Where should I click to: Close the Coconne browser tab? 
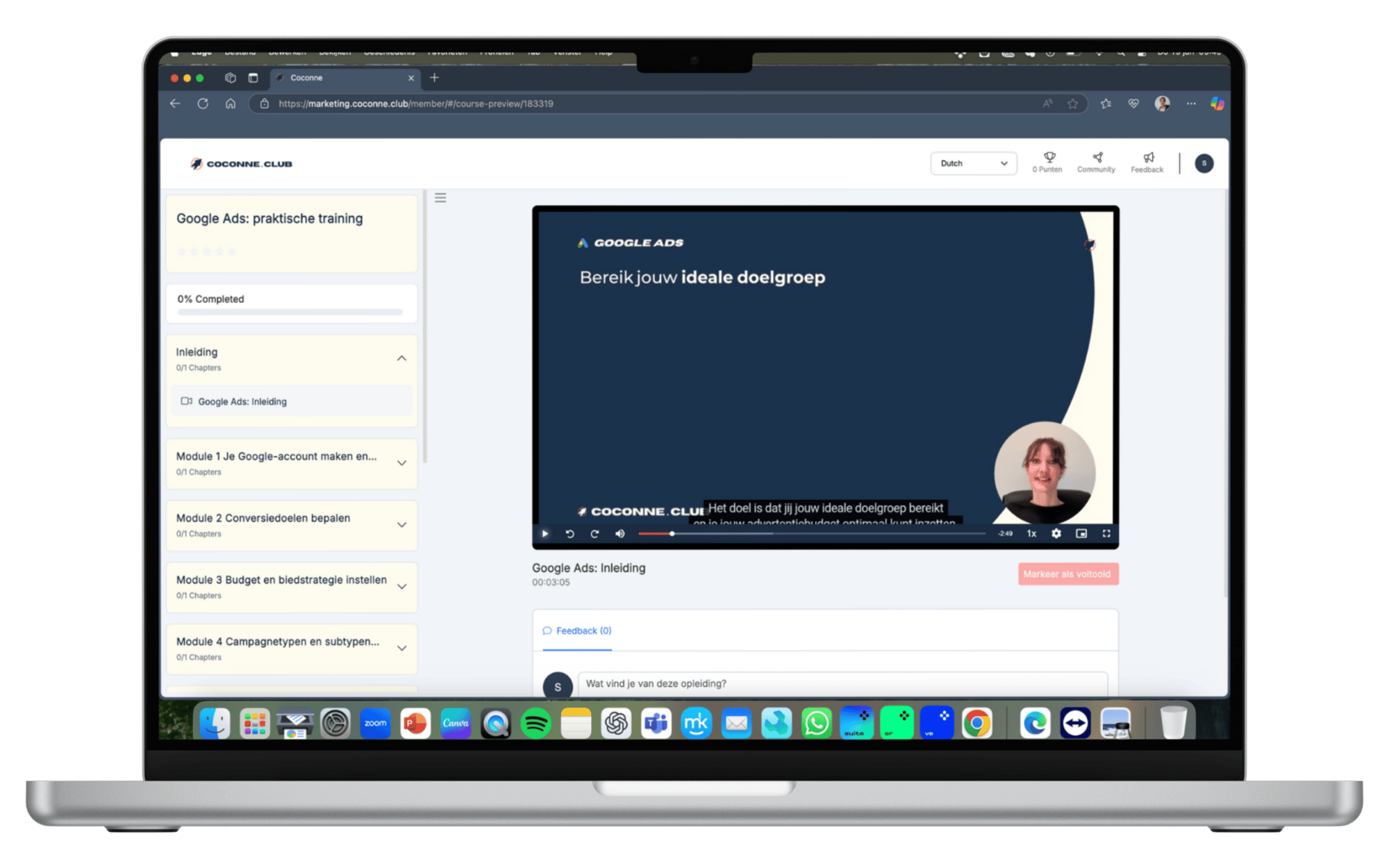coord(411,78)
